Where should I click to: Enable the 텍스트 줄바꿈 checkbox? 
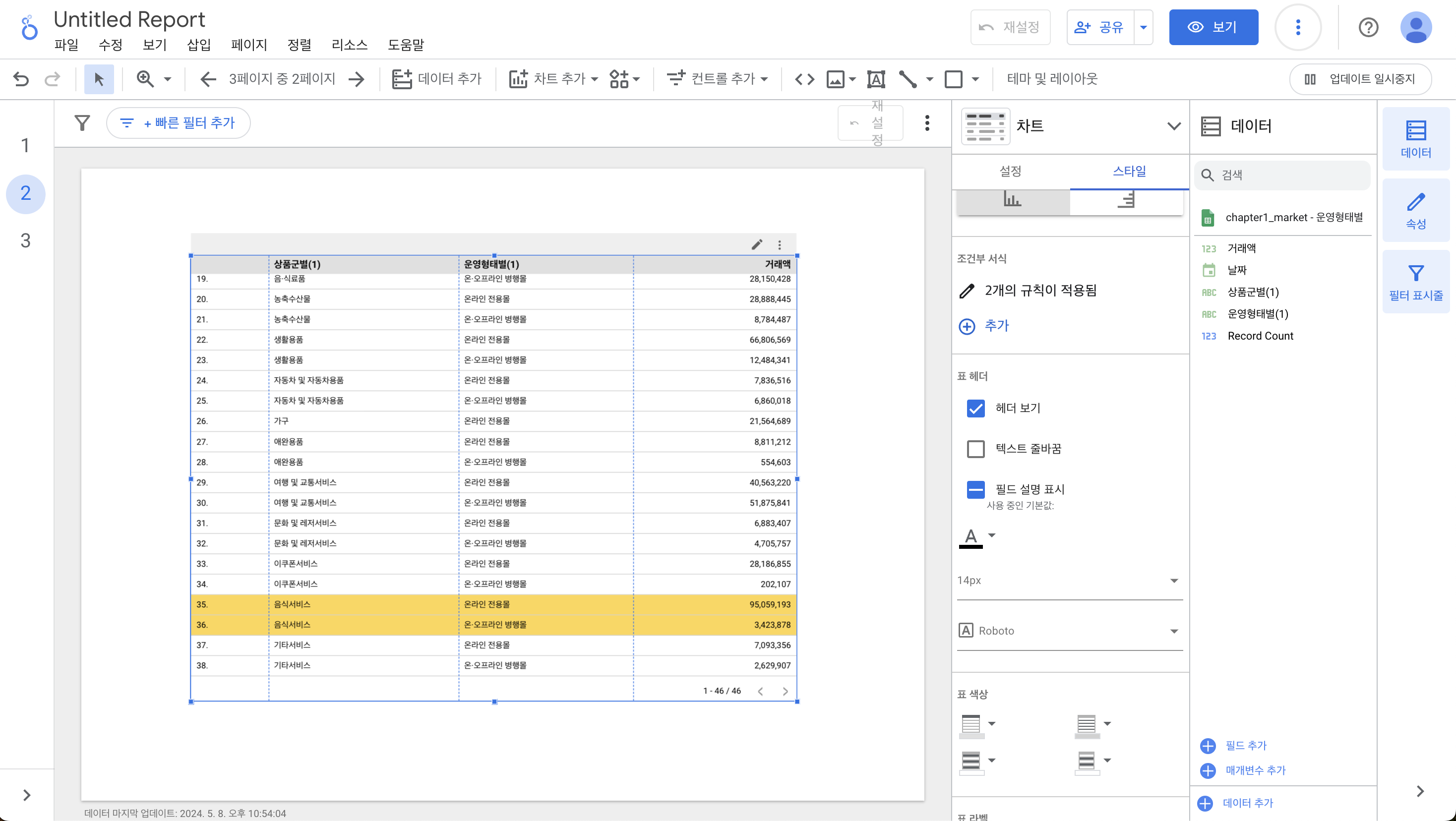click(x=975, y=449)
